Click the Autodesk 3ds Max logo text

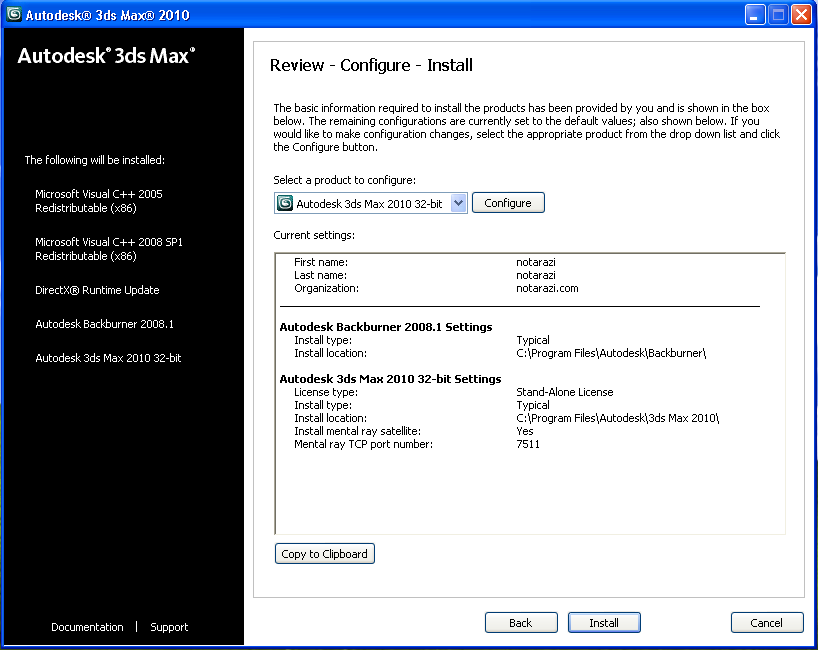106,55
